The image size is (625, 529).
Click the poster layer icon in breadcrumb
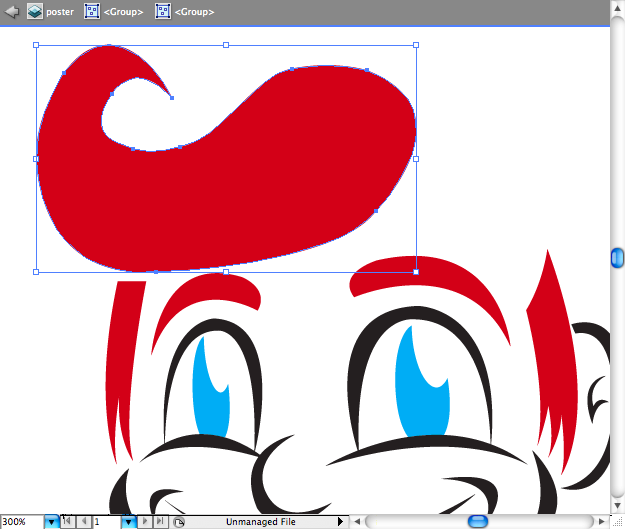click(x=35, y=11)
